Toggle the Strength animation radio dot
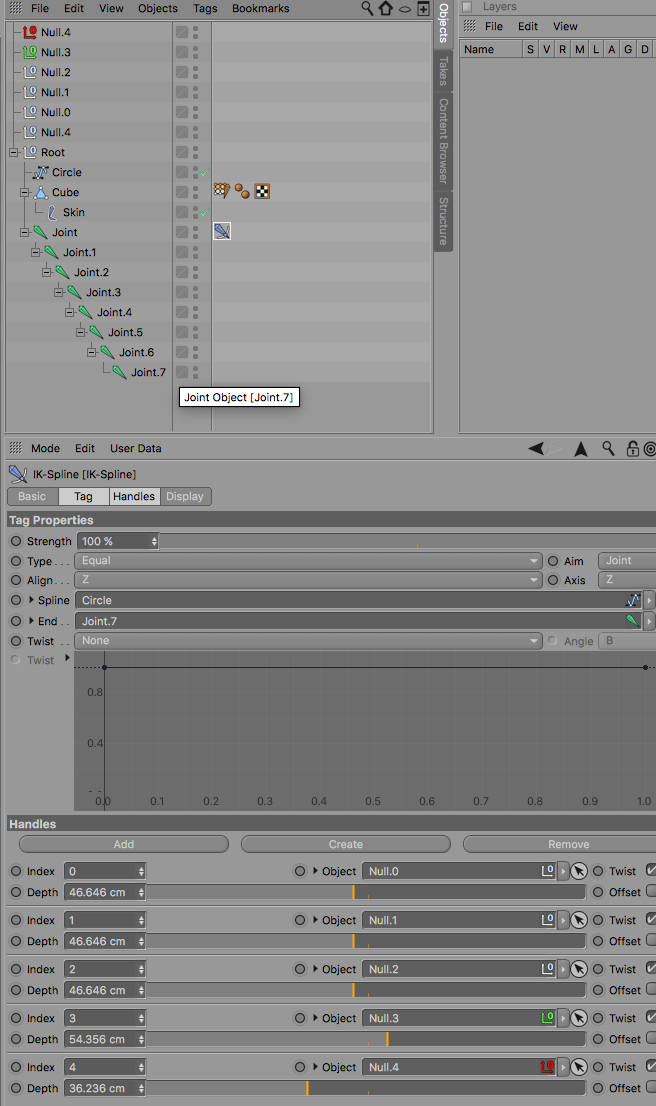Screen dimensions: 656x1106 pos(16,541)
